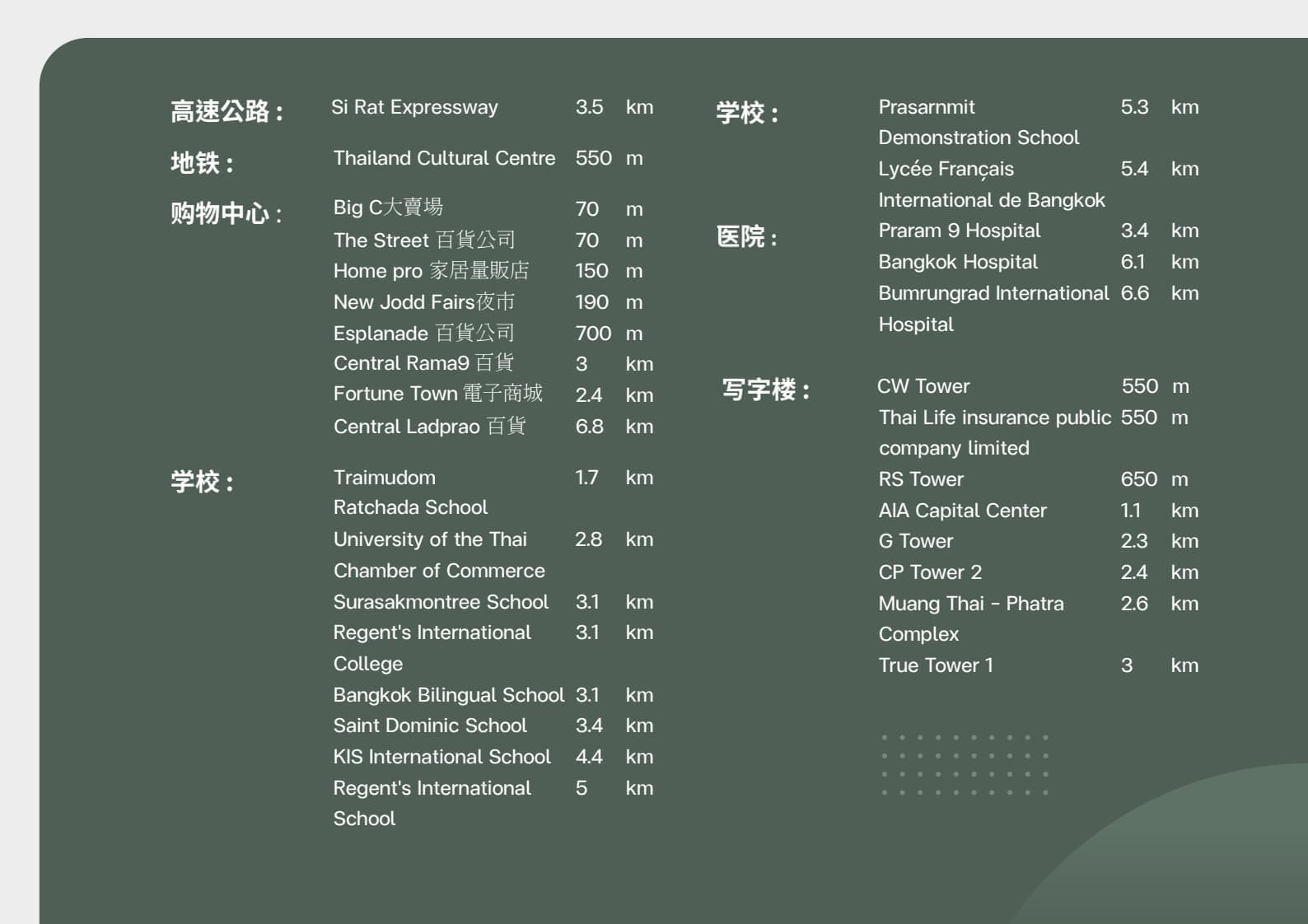Click University of the Thai Chamber of Commerce
Viewport: 1308px width, 924px height.
pyautogui.click(x=439, y=555)
